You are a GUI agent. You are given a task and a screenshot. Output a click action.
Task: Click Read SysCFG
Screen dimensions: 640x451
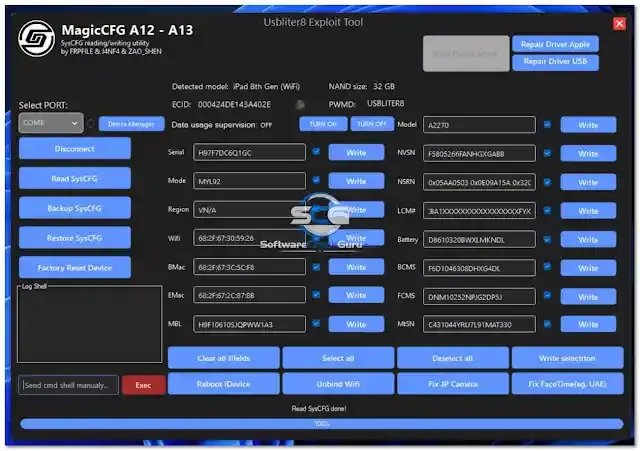(x=75, y=178)
